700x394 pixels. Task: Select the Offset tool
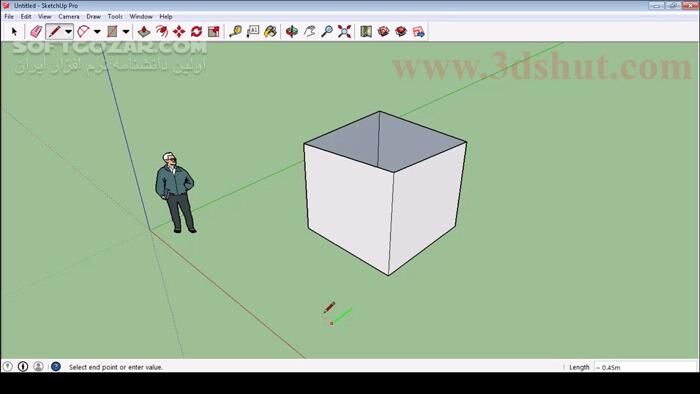162,32
